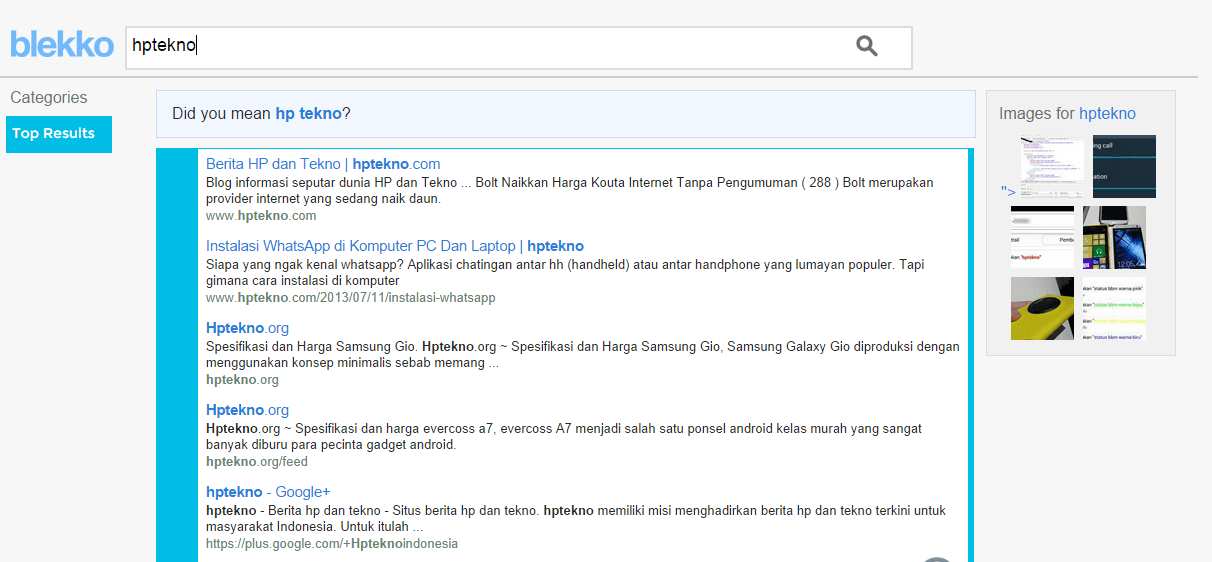This screenshot has height=562, width=1212.
Task: Click the hptekno link in Images heading
Action: point(1107,114)
